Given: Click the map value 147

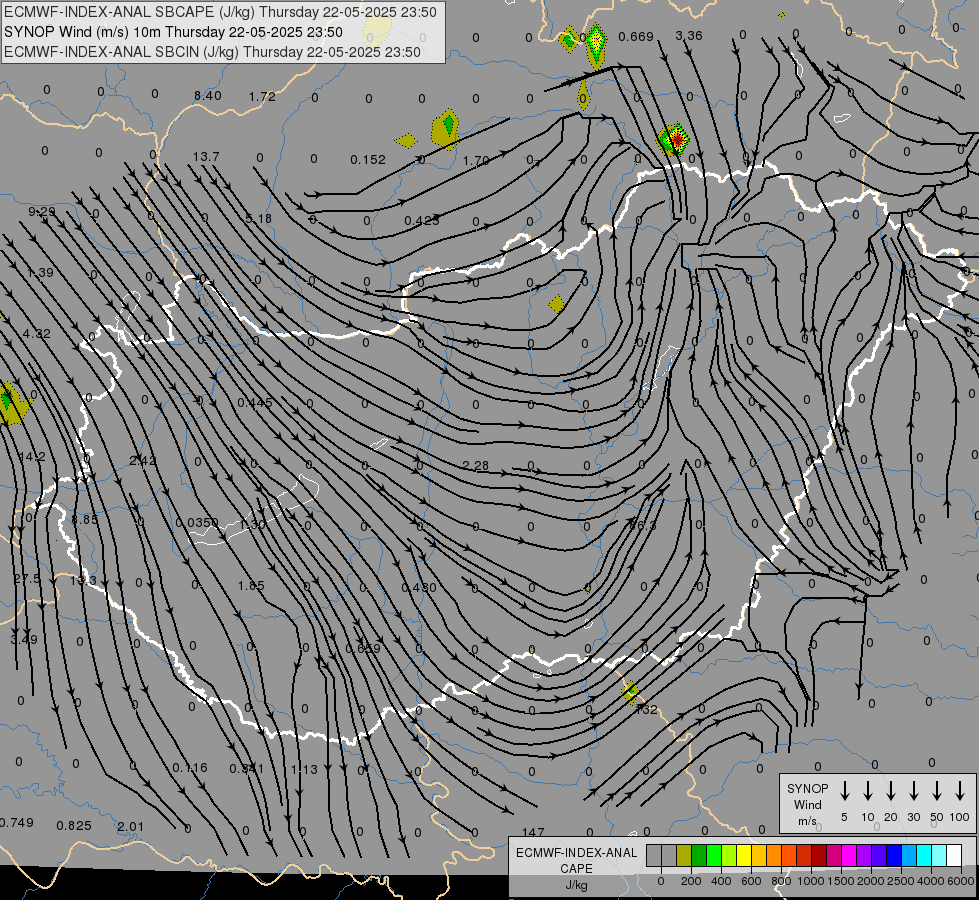Looking at the screenshot, I should coord(533,832).
